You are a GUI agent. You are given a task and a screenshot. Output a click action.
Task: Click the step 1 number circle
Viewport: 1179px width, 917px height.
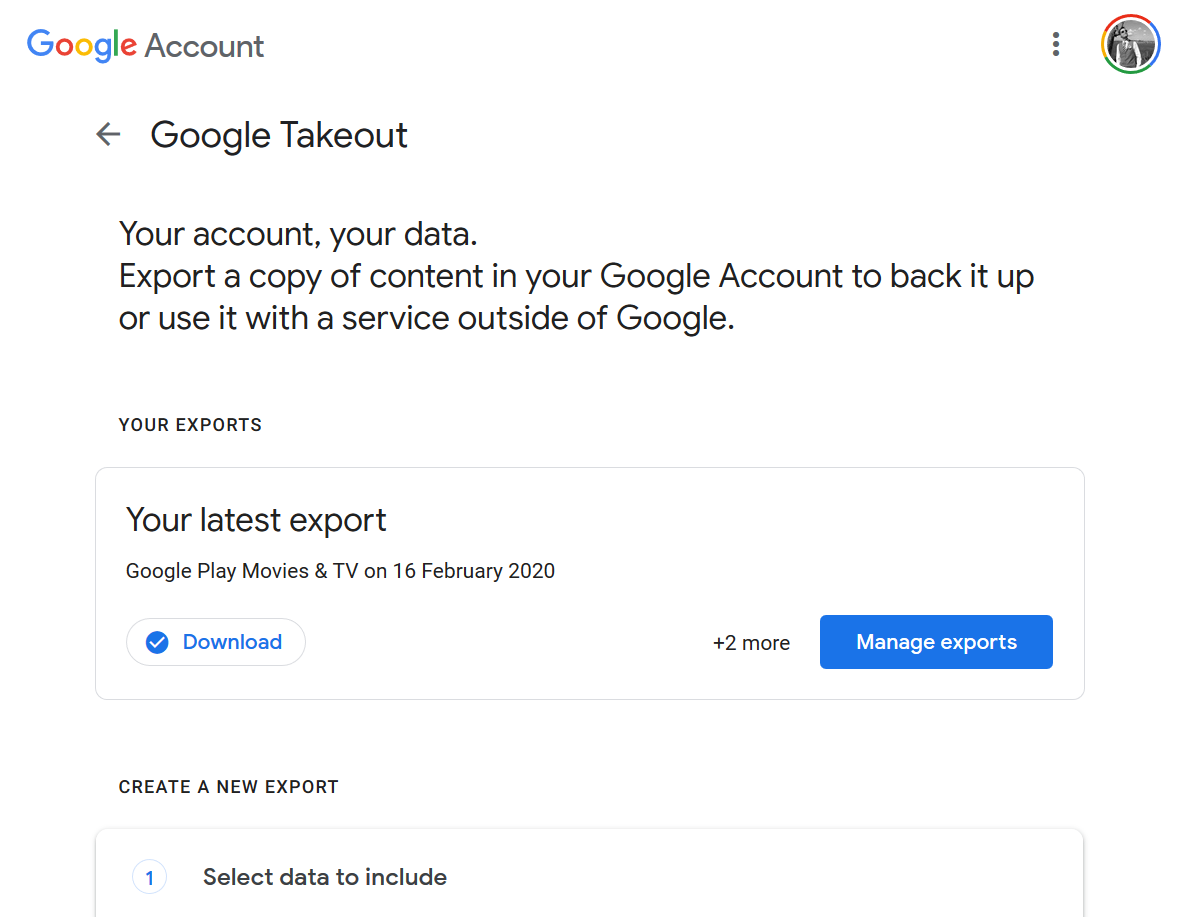149,878
